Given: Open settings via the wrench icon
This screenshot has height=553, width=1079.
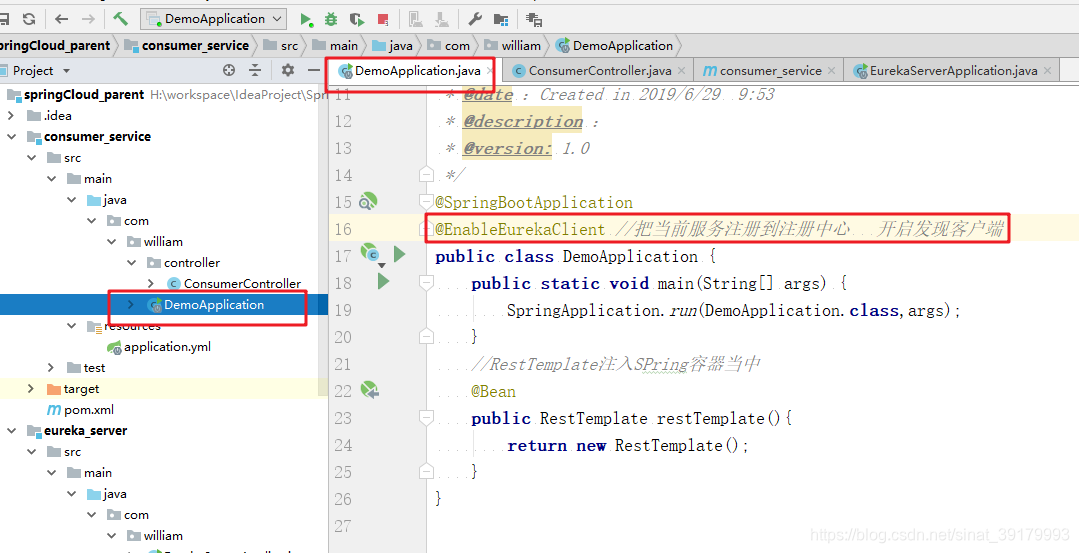Looking at the screenshot, I should 475,19.
